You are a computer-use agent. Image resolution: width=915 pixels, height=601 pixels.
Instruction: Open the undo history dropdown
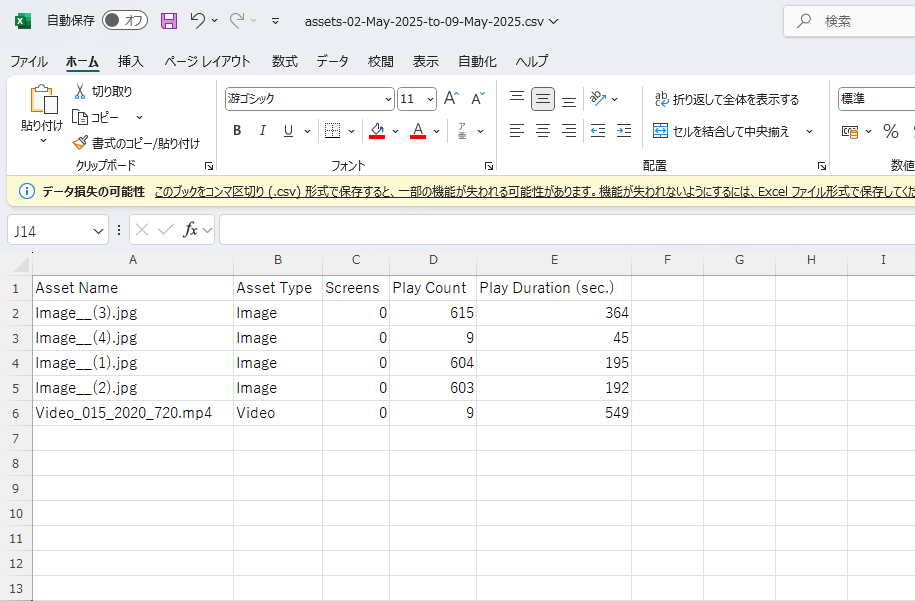point(215,21)
